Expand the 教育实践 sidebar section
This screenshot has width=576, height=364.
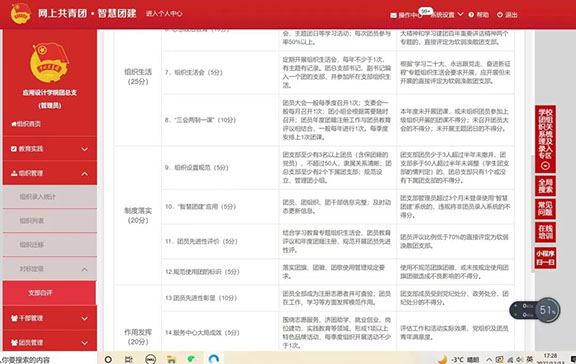tap(50, 149)
